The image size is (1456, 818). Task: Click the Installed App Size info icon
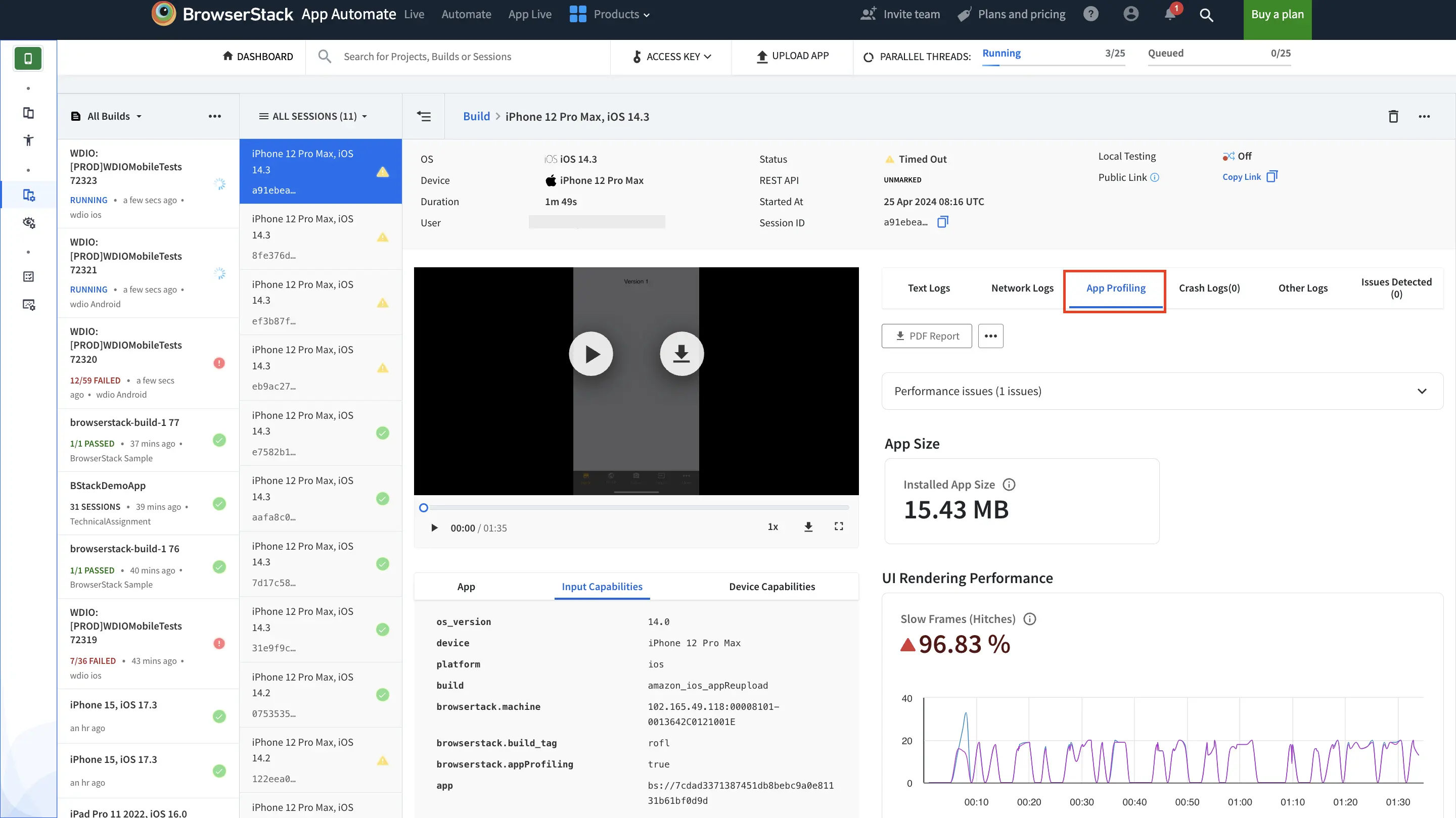coord(1009,484)
